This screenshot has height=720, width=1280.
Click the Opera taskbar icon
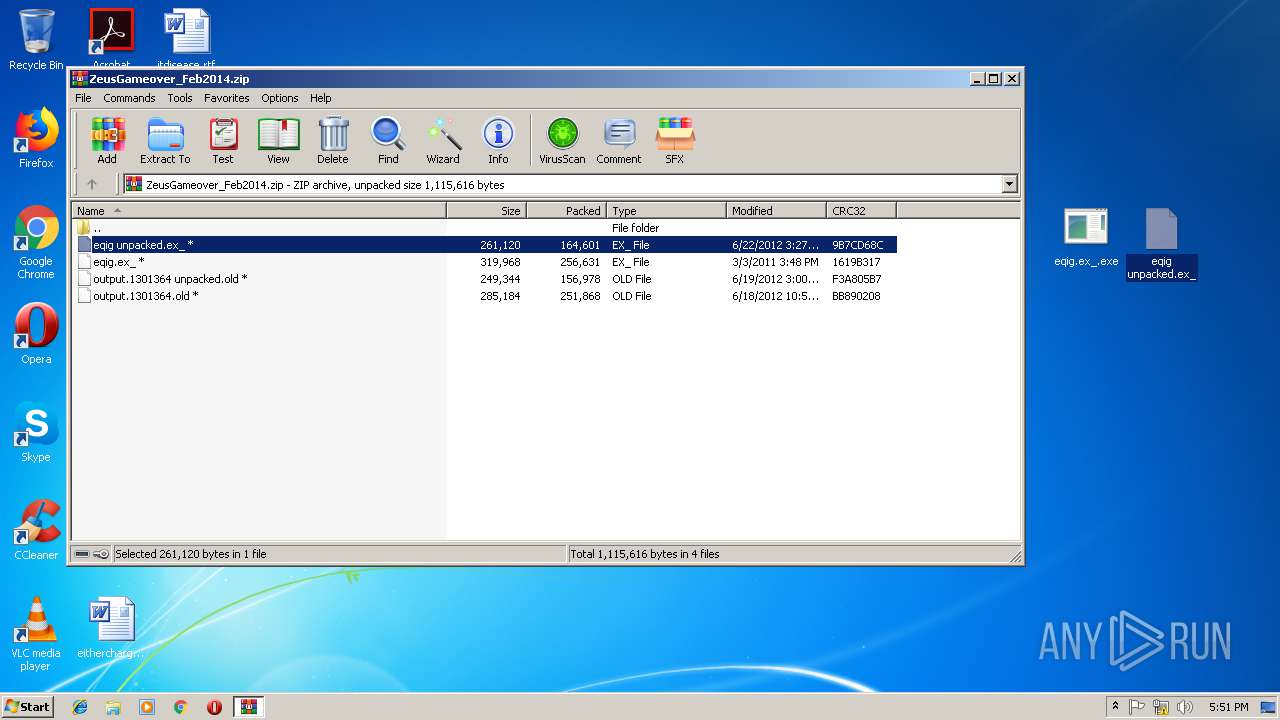[x=214, y=707]
